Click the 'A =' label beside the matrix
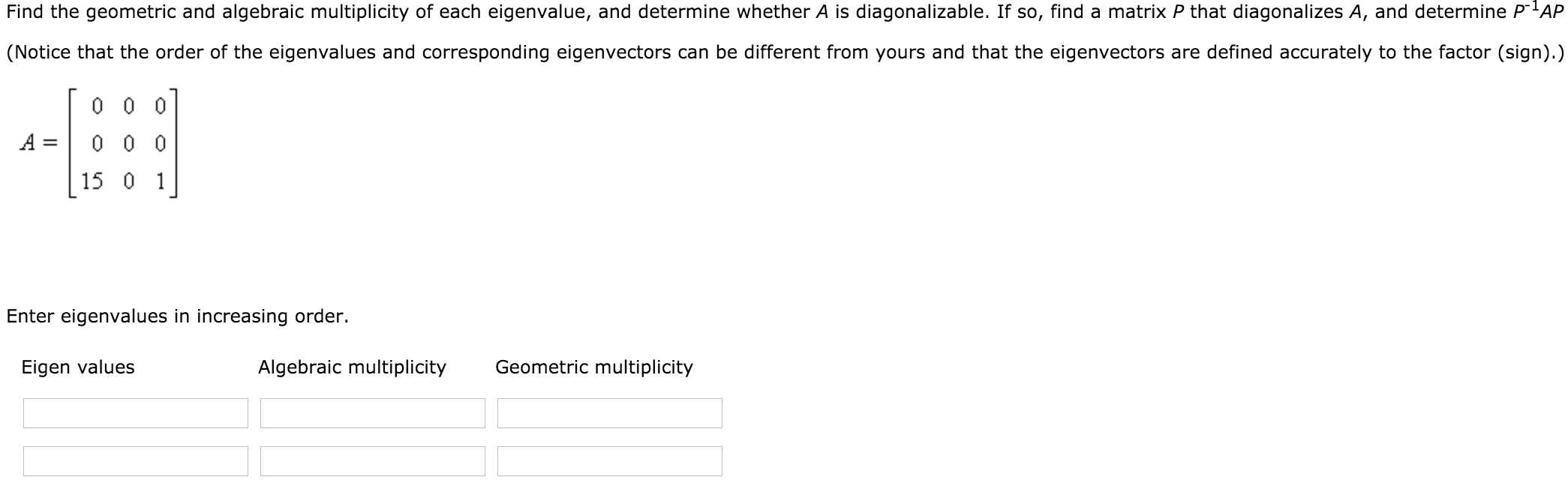Image resolution: width=1568 pixels, height=483 pixels. click(38, 141)
